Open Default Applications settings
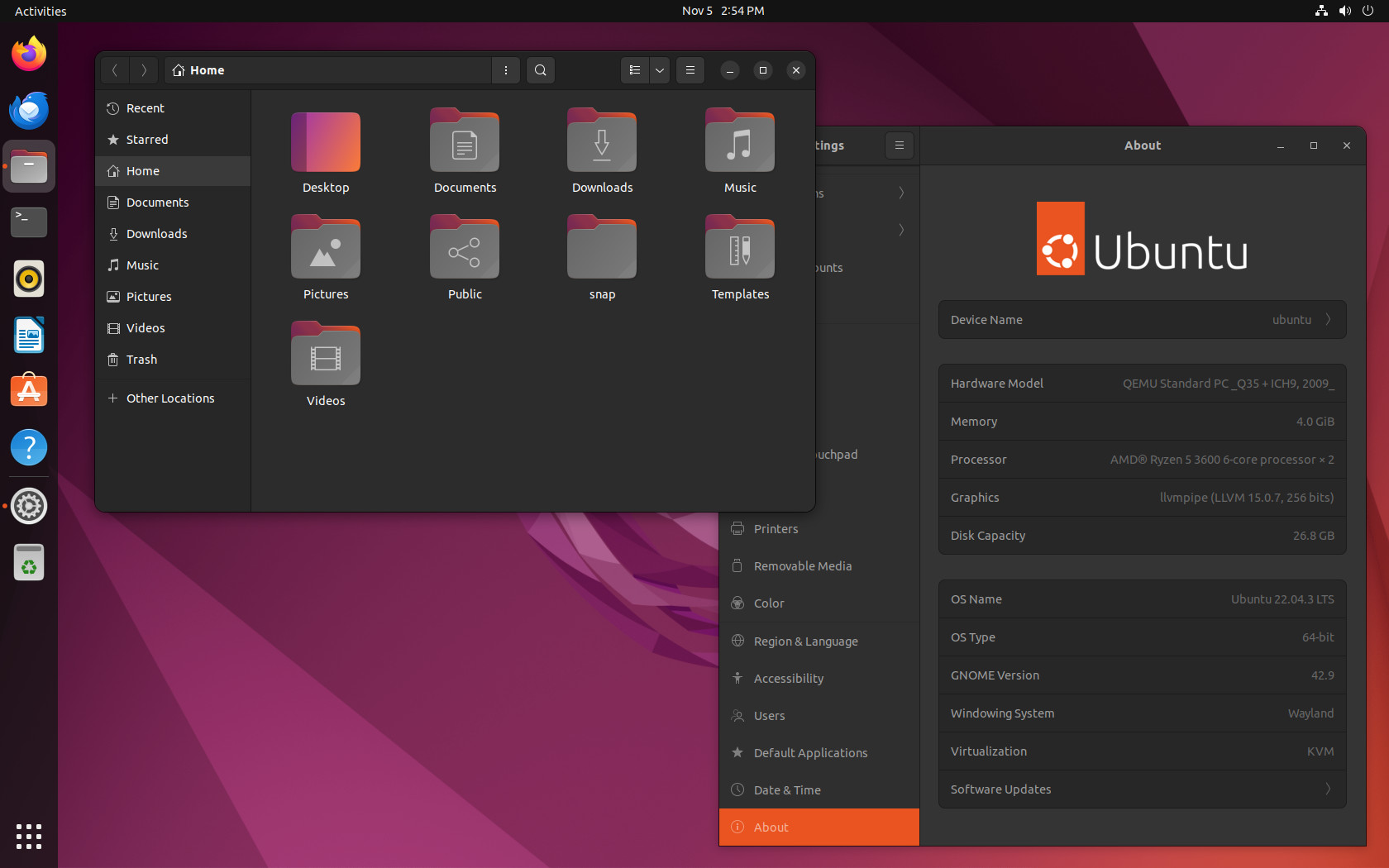Image resolution: width=1389 pixels, height=868 pixels. (810, 752)
